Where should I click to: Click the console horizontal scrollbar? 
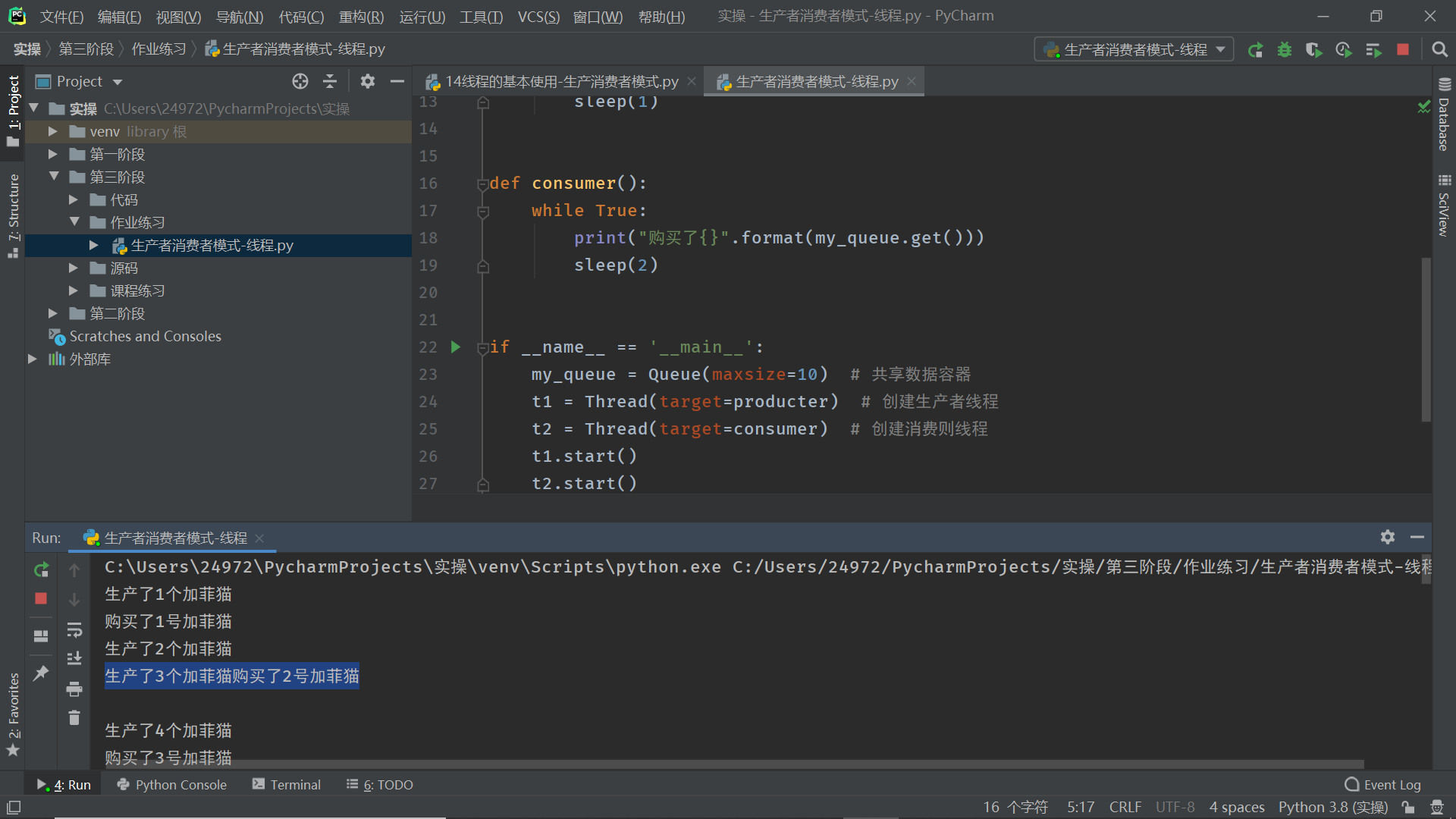[x=734, y=764]
